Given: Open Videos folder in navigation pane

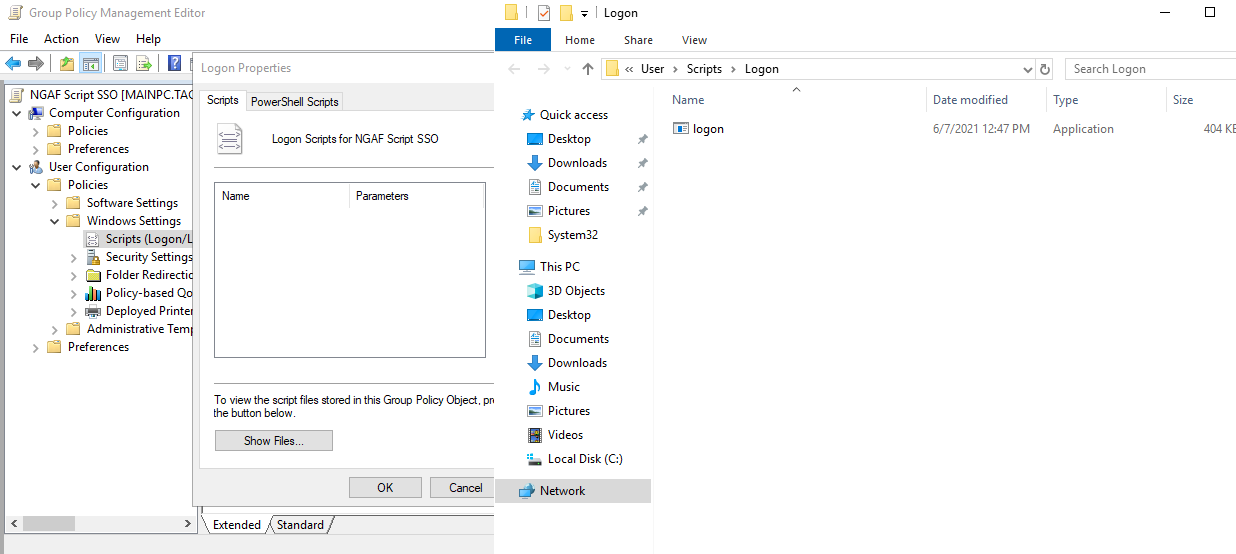Looking at the screenshot, I should tap(565, 435).
